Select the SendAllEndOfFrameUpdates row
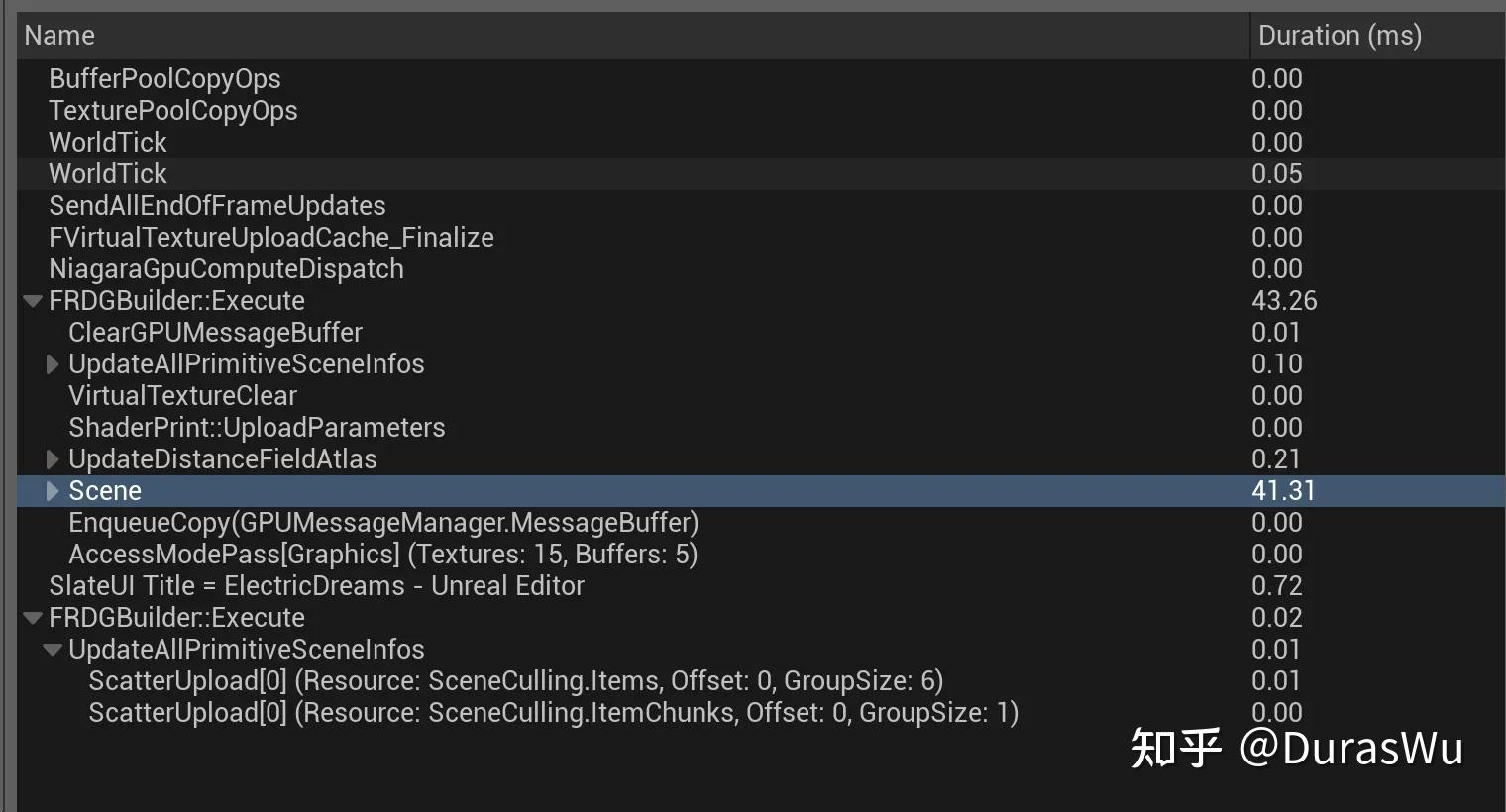 217,206
